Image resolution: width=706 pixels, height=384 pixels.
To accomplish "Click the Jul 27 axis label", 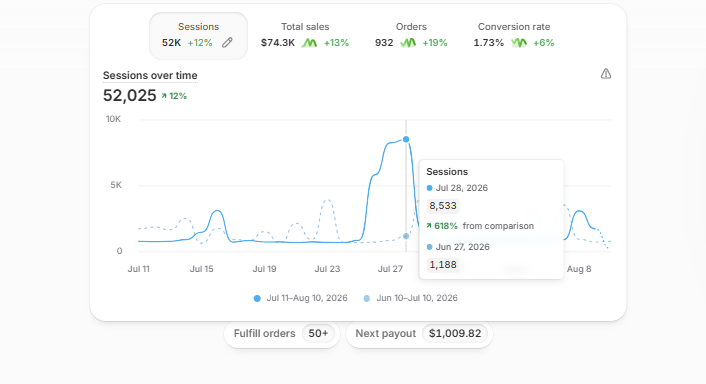I will pos(390,269).
